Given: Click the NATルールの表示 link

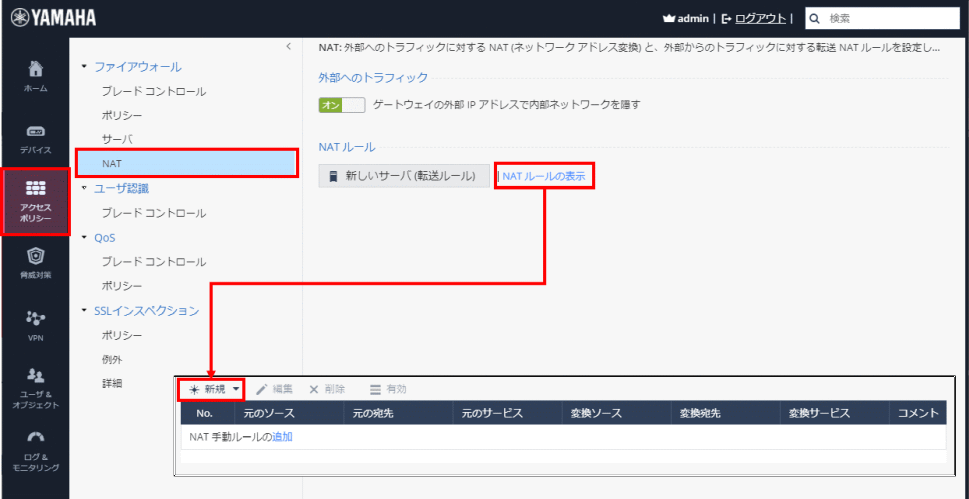Looking at the screenshot, I should pos(544,177).
